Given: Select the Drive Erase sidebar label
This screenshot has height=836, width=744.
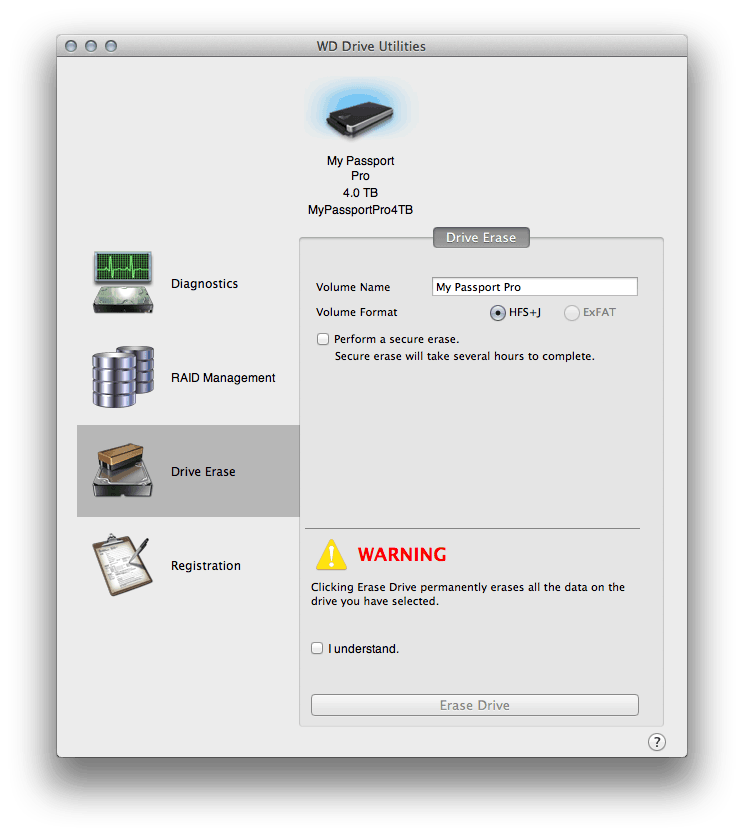Looking at the screenshot, I should [203, 472].
